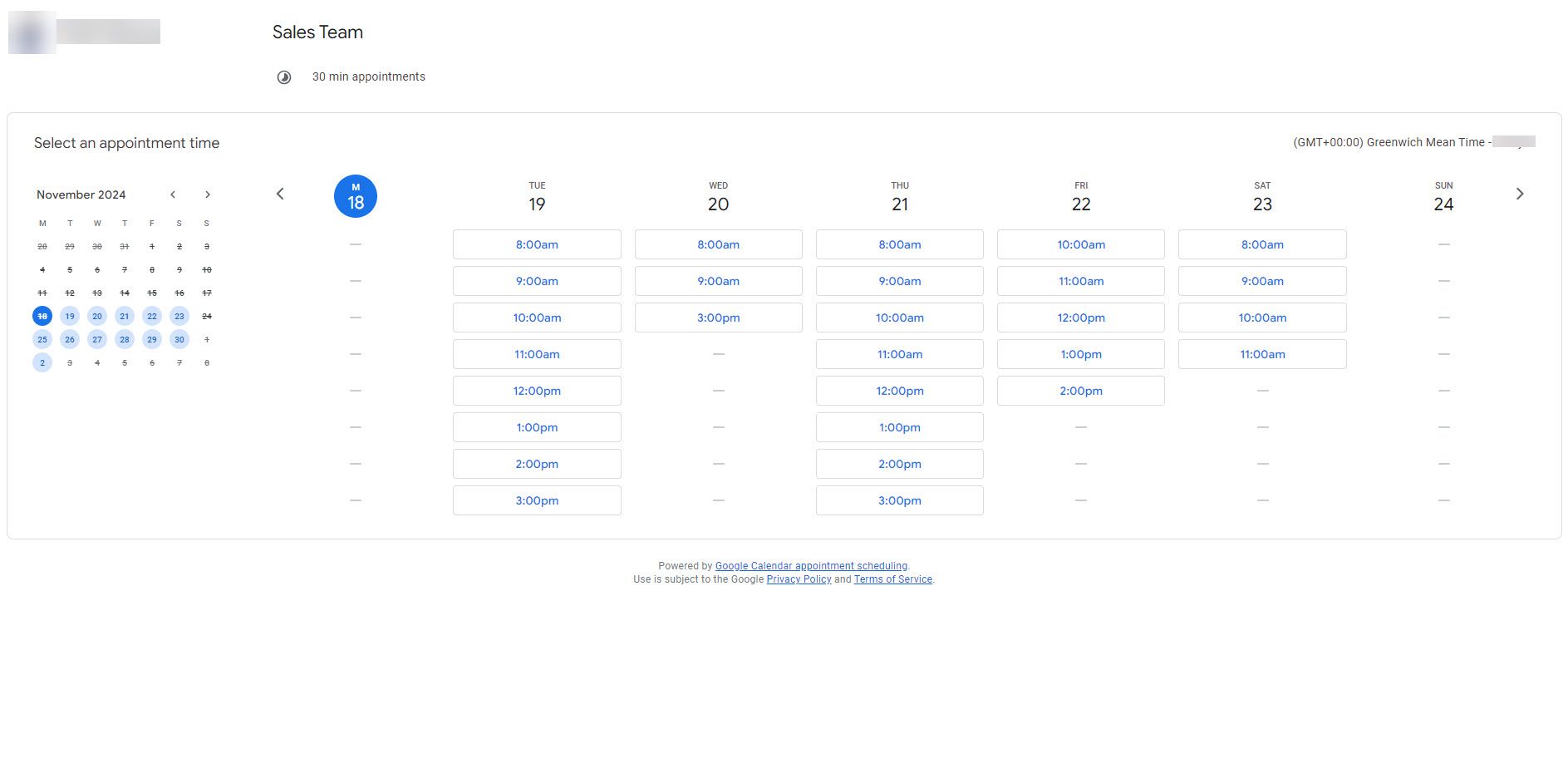Navigate to the previous week with left chevron
This screenshot has height=778, width=1568.
(280, 193)
